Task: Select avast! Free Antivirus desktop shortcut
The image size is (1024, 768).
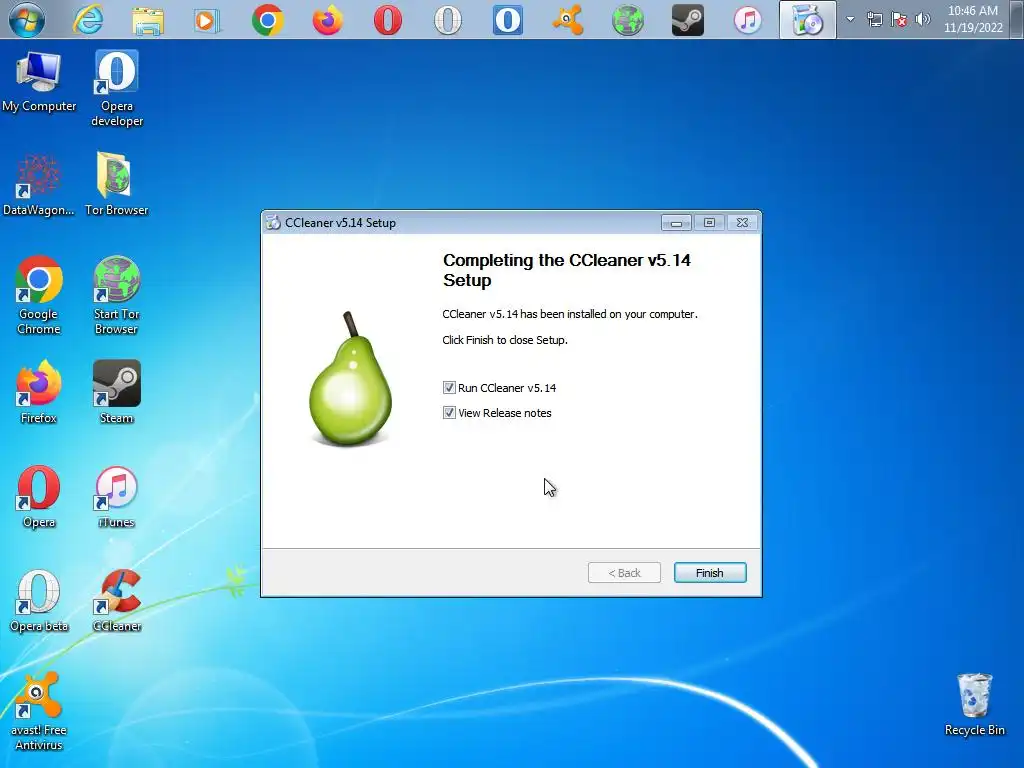Action: click(39, 711)
